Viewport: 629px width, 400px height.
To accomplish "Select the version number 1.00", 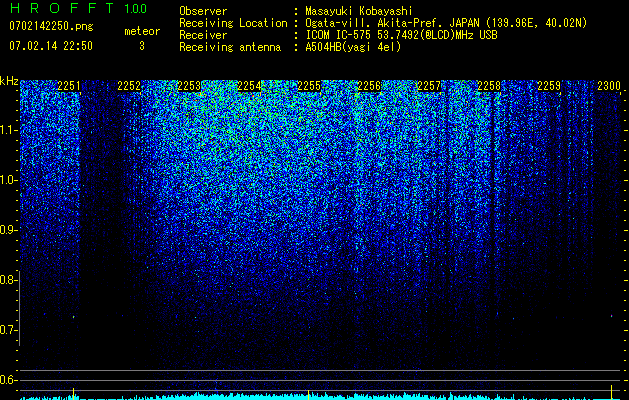I will (136, 8).
